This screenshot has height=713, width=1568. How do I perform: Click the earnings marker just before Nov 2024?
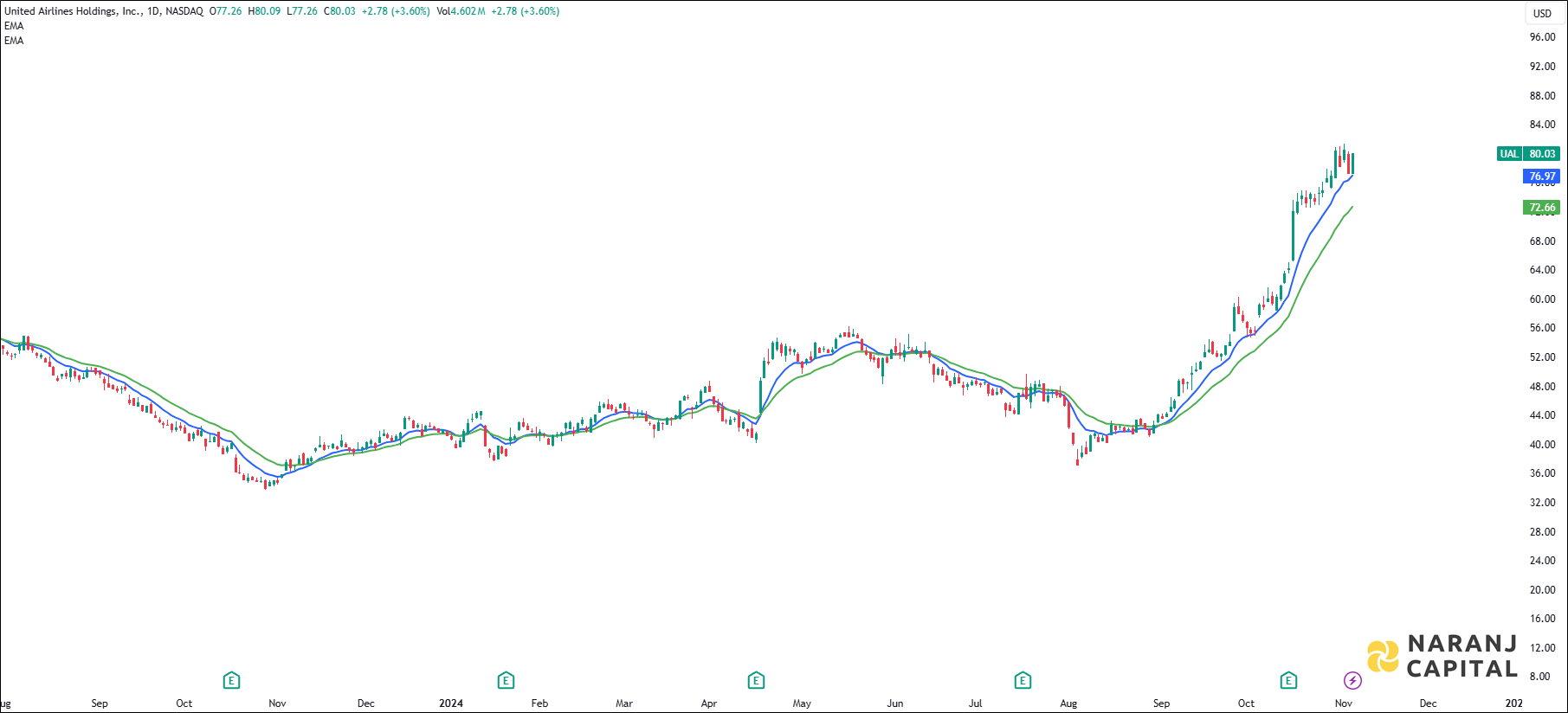coord(1288,680)
